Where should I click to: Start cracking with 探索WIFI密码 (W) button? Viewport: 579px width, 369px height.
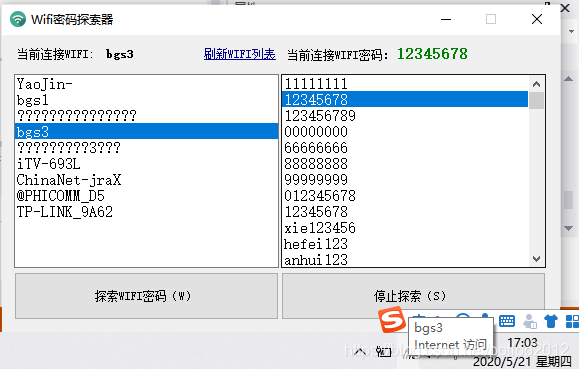146,296
